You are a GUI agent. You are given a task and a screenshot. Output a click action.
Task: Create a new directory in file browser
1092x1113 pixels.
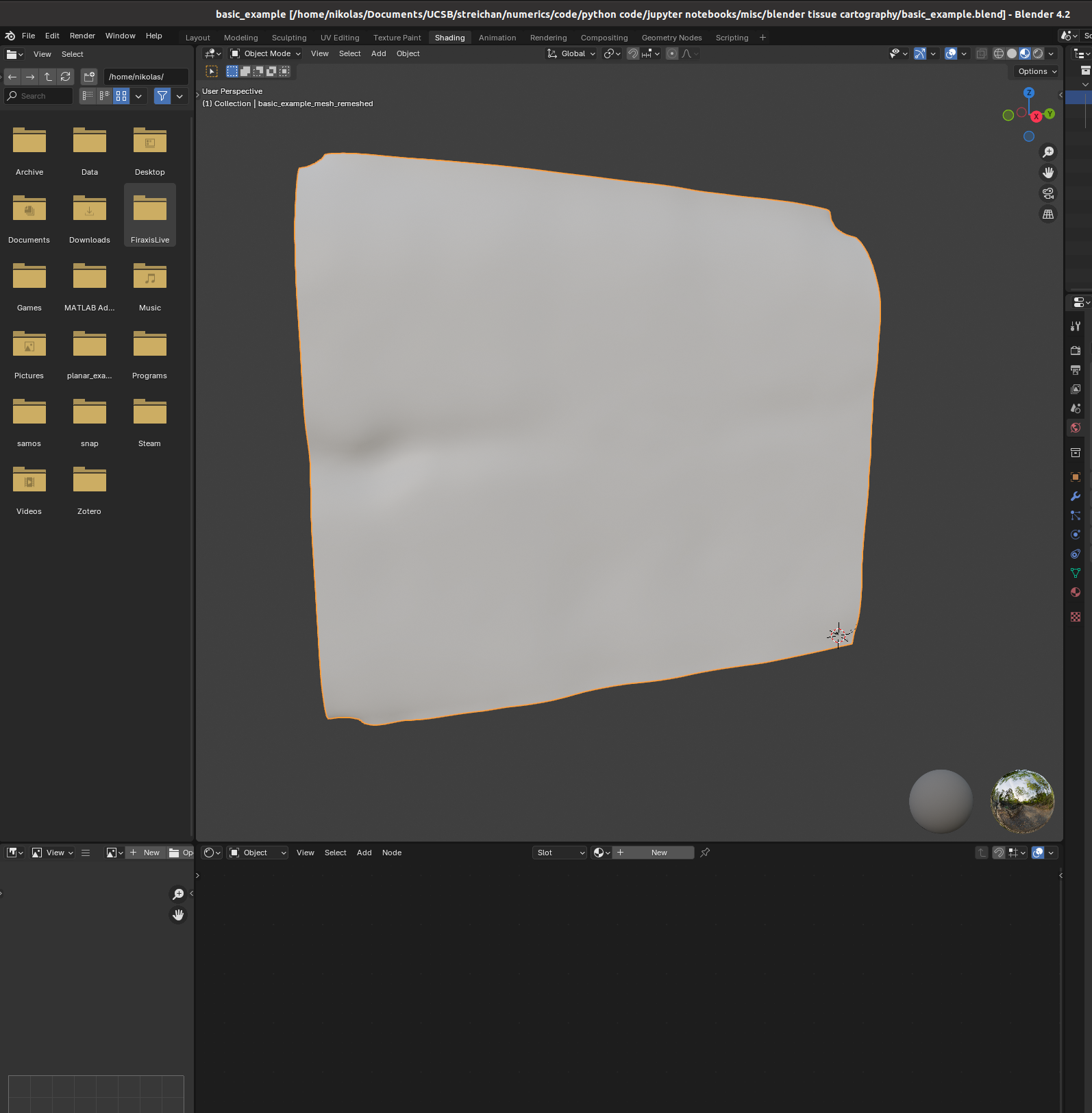pos(89,77)
